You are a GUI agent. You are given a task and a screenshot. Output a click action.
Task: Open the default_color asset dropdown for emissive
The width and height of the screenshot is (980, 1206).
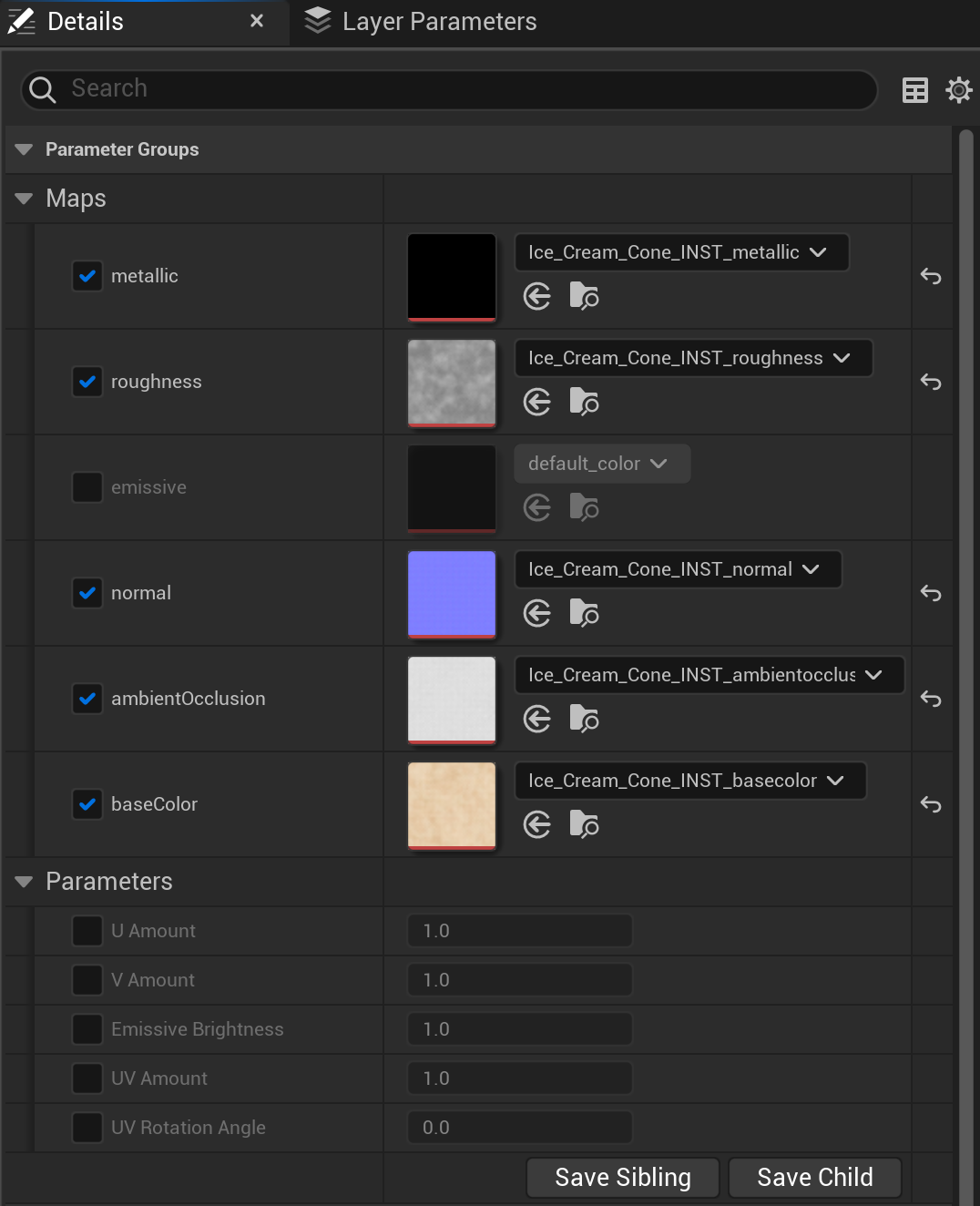tap(601, 464)
